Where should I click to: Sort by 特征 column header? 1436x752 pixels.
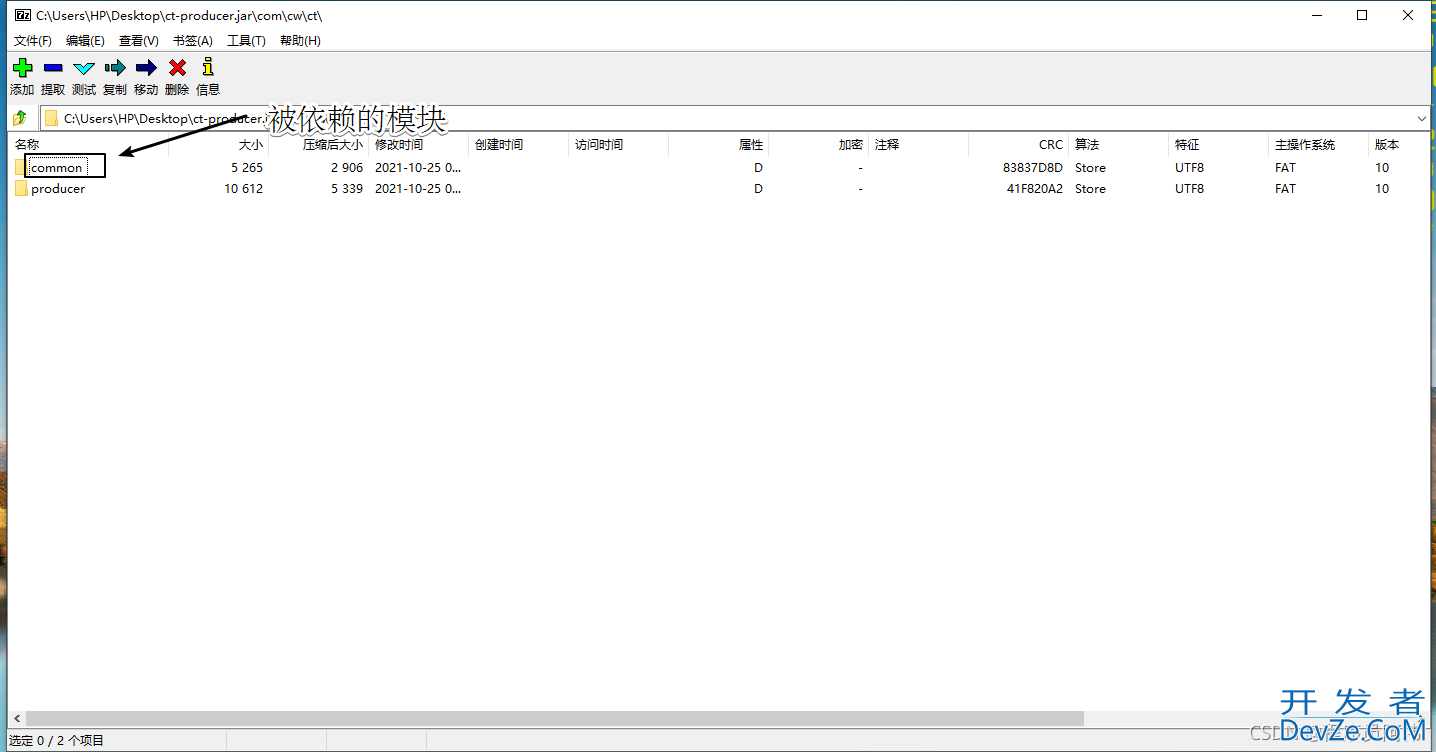(x=1187, y=145)
